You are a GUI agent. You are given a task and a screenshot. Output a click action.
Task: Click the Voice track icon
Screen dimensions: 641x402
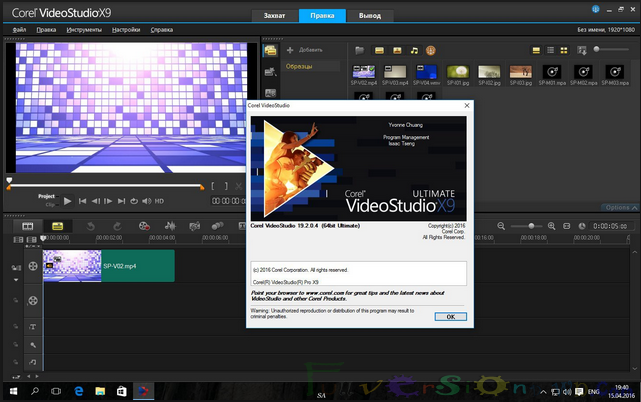[33, 345]
